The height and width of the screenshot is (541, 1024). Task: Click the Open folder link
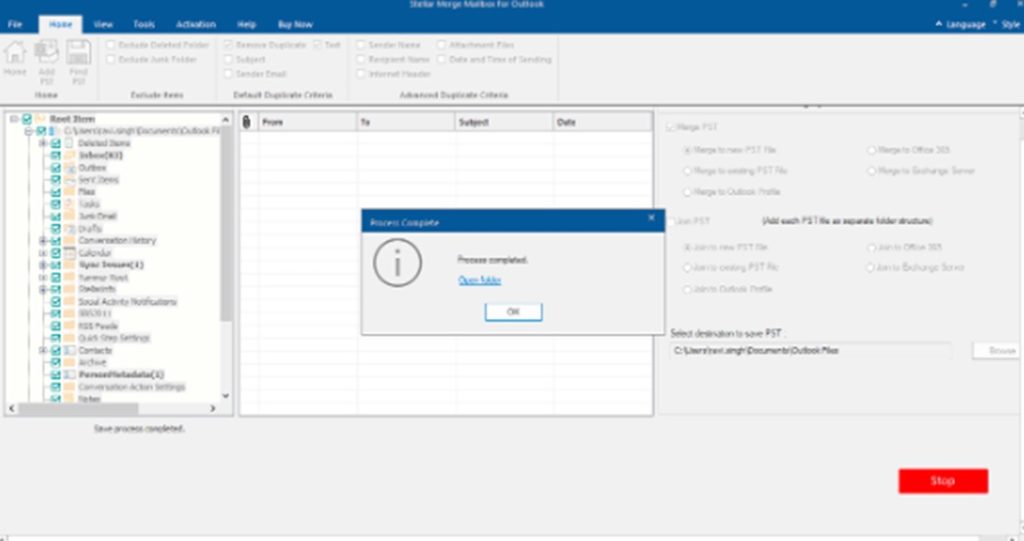[479, 280]
